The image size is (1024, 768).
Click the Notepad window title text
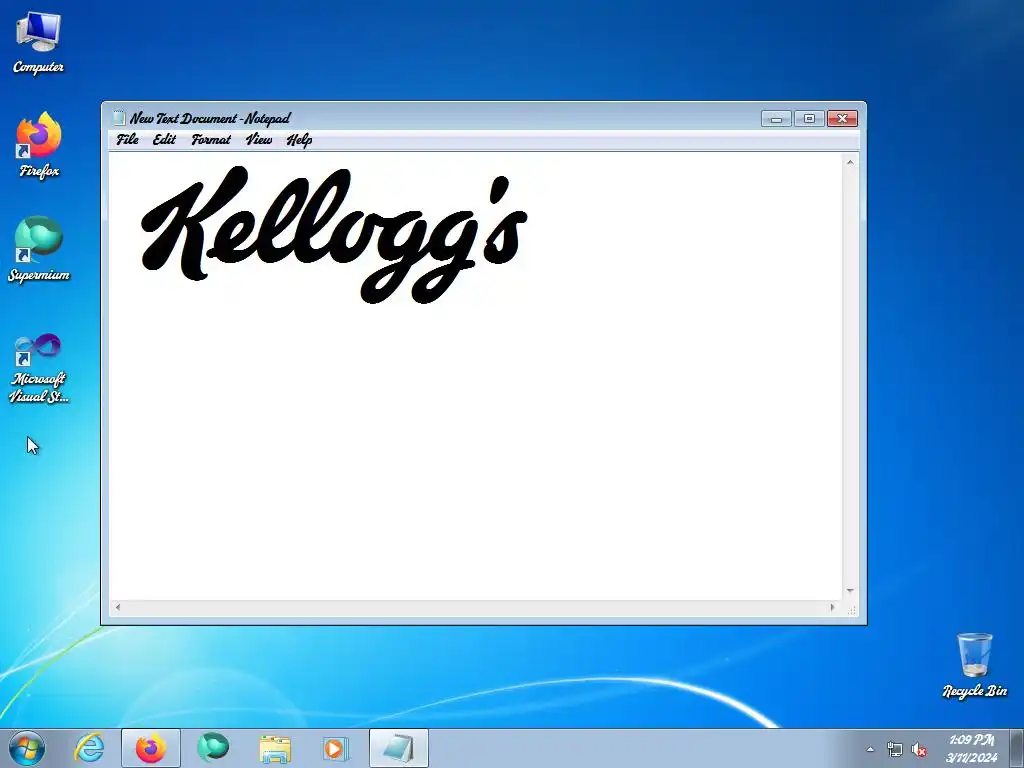tap(210, 118)
